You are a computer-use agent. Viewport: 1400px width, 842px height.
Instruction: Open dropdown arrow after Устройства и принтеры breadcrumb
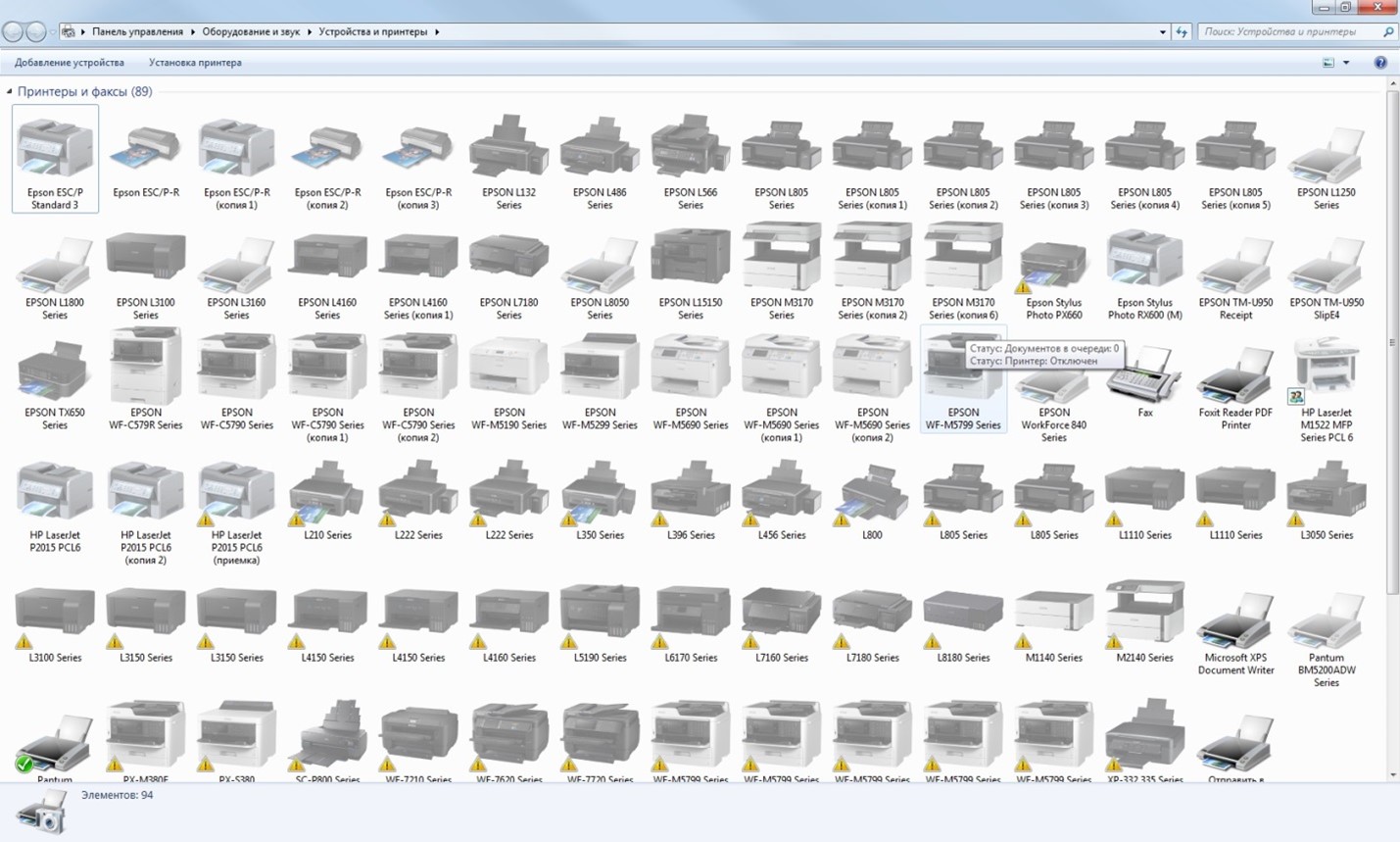(x=436, y=32)
